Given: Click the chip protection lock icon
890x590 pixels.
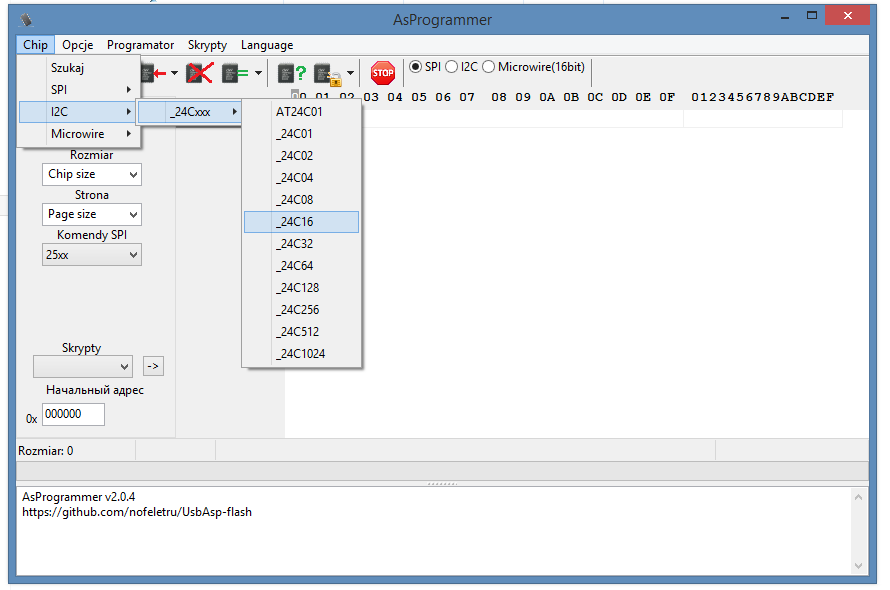Looking at the screenshot, I should tap(328, 74).
